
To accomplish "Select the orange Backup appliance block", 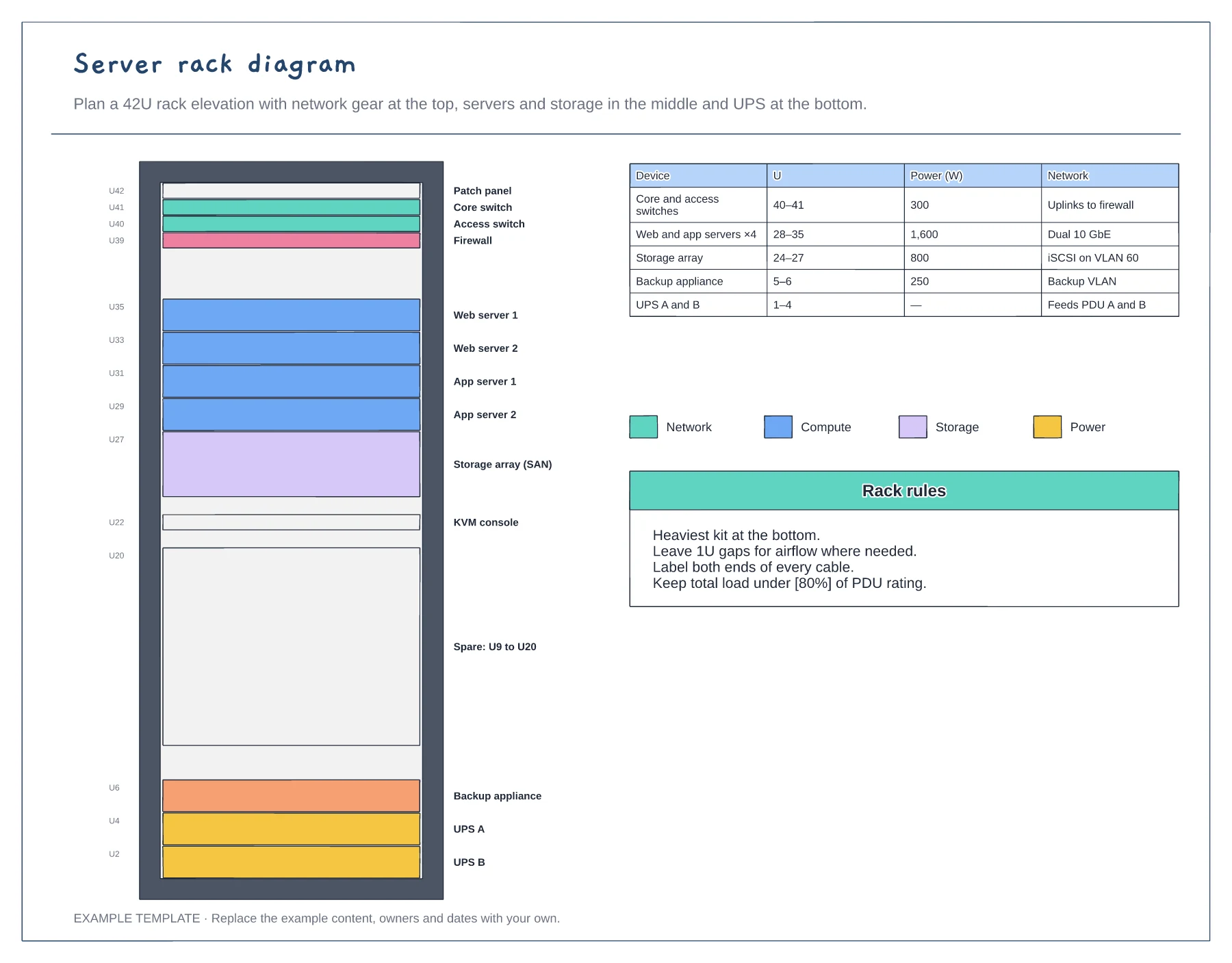I will [291, 796].
